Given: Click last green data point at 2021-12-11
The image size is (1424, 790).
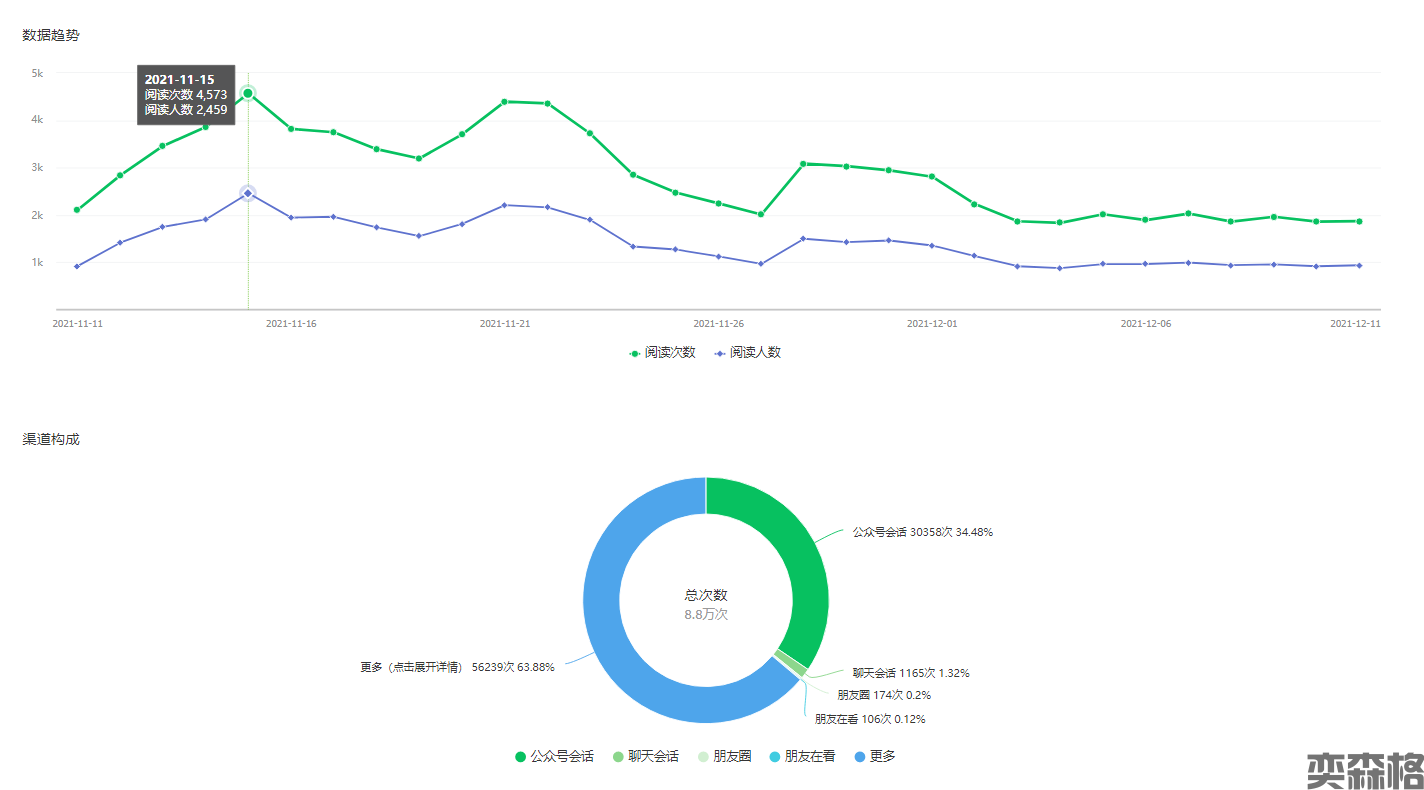Looking at the screenshot, I should point(1359,221).
